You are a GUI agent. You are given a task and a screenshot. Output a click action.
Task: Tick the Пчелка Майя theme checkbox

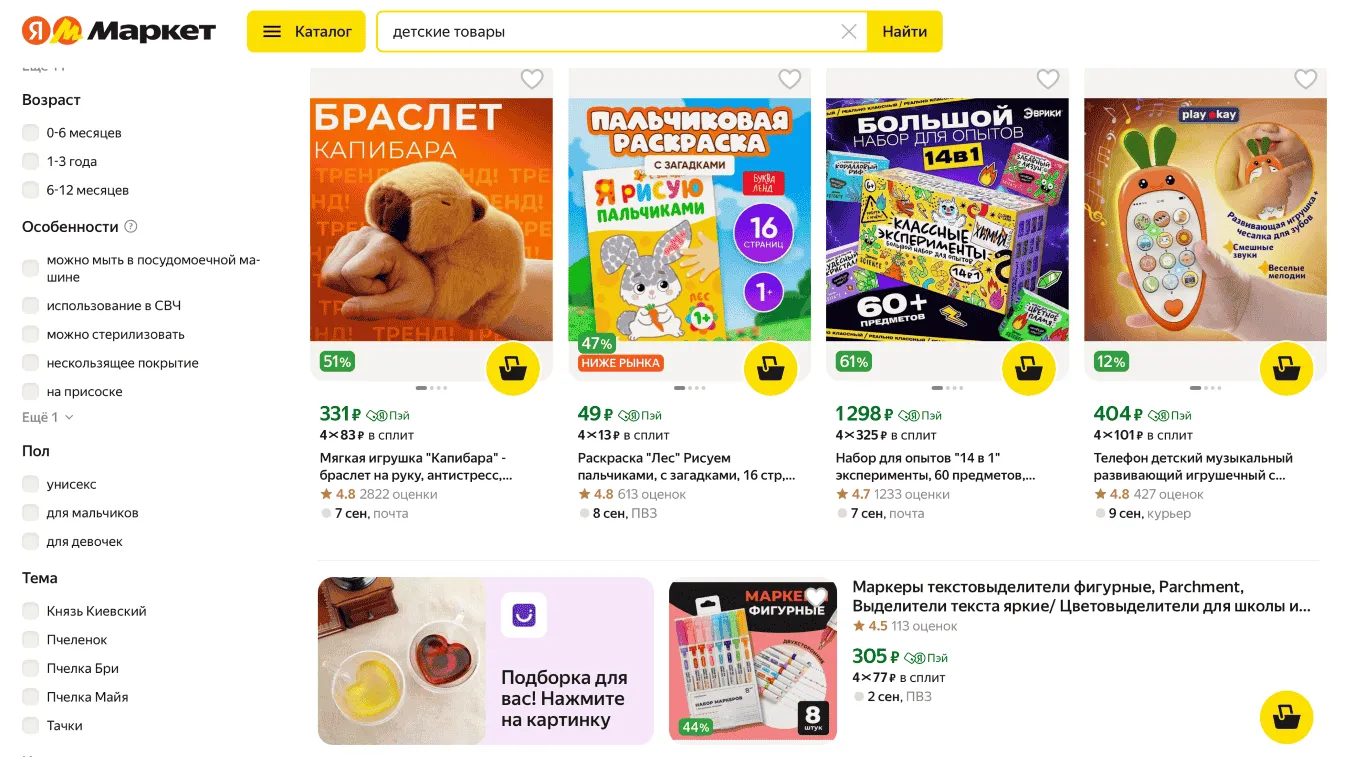[31, 697]
